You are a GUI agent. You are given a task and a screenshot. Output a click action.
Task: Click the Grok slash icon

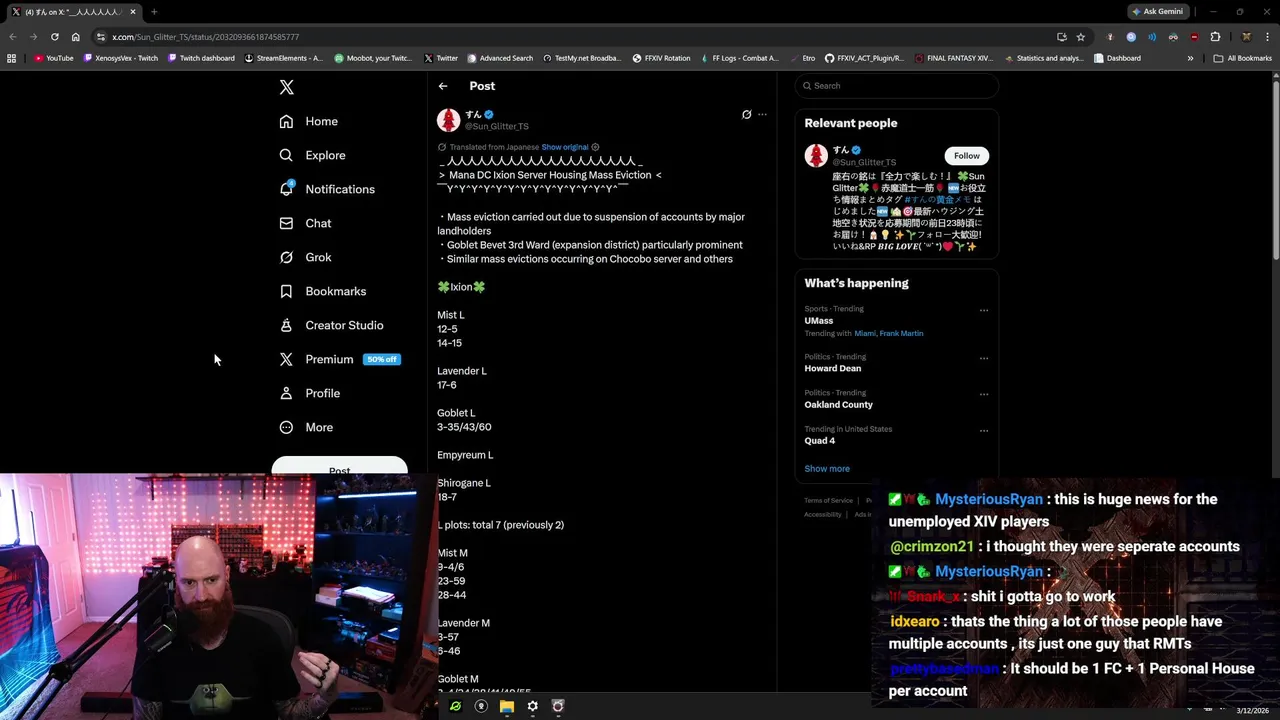pyautogui.click(x=286, y=257)
